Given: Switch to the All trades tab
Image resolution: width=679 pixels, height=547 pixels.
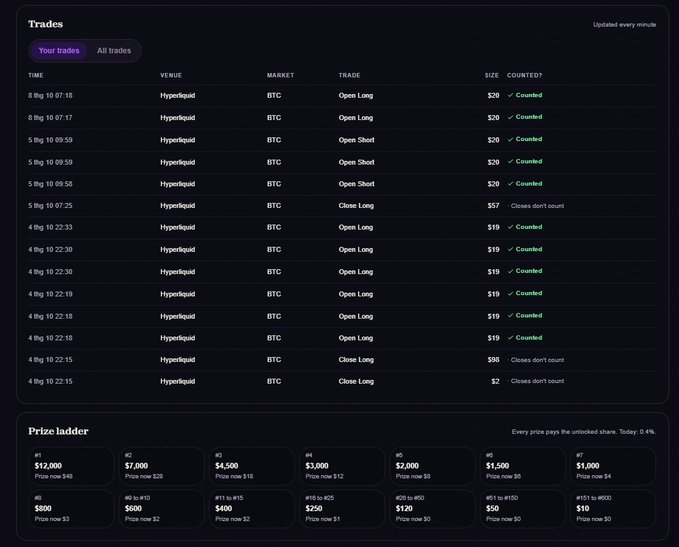Looking at the screenshot, I should tap(114, 51).
